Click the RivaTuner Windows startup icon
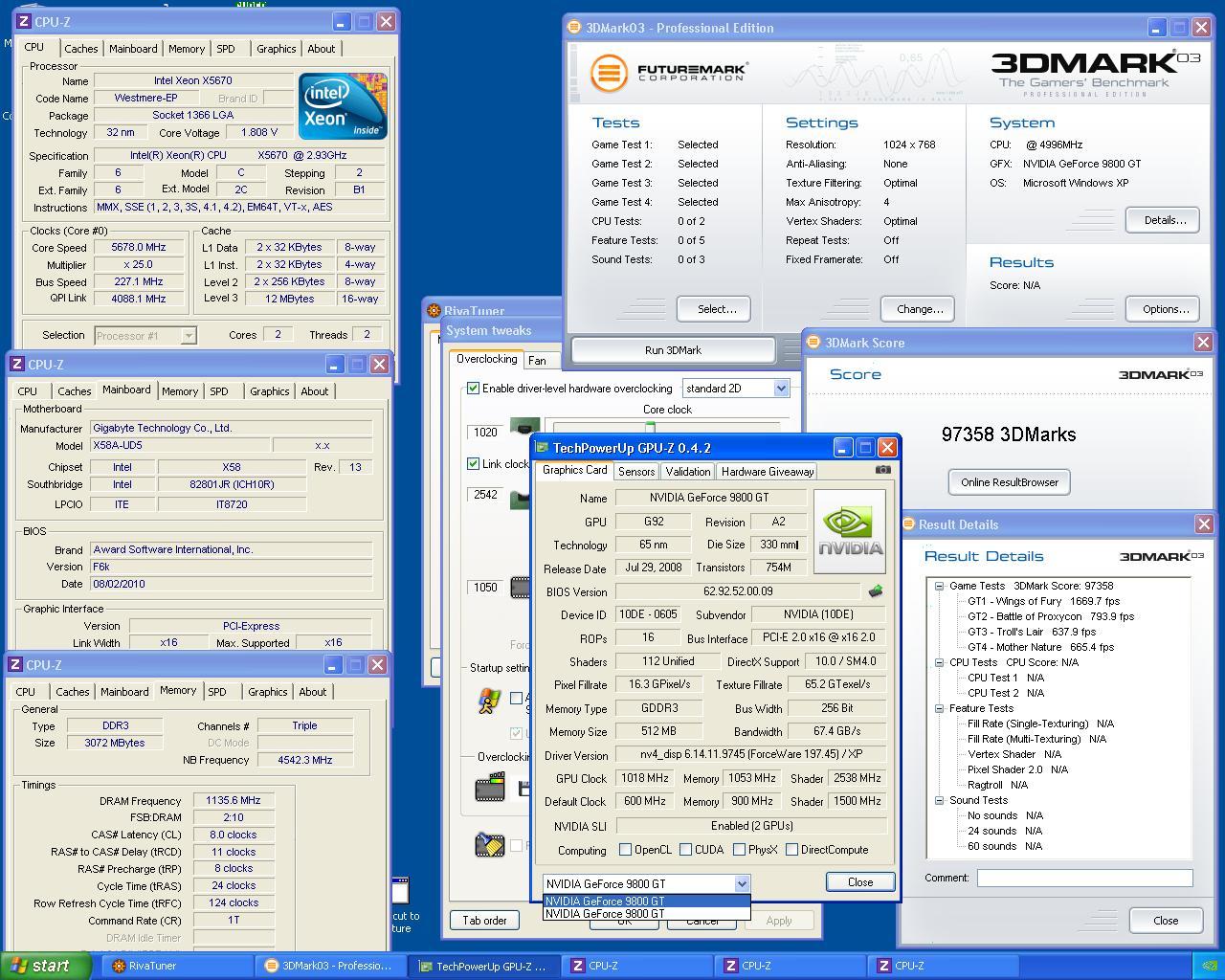 489,701
